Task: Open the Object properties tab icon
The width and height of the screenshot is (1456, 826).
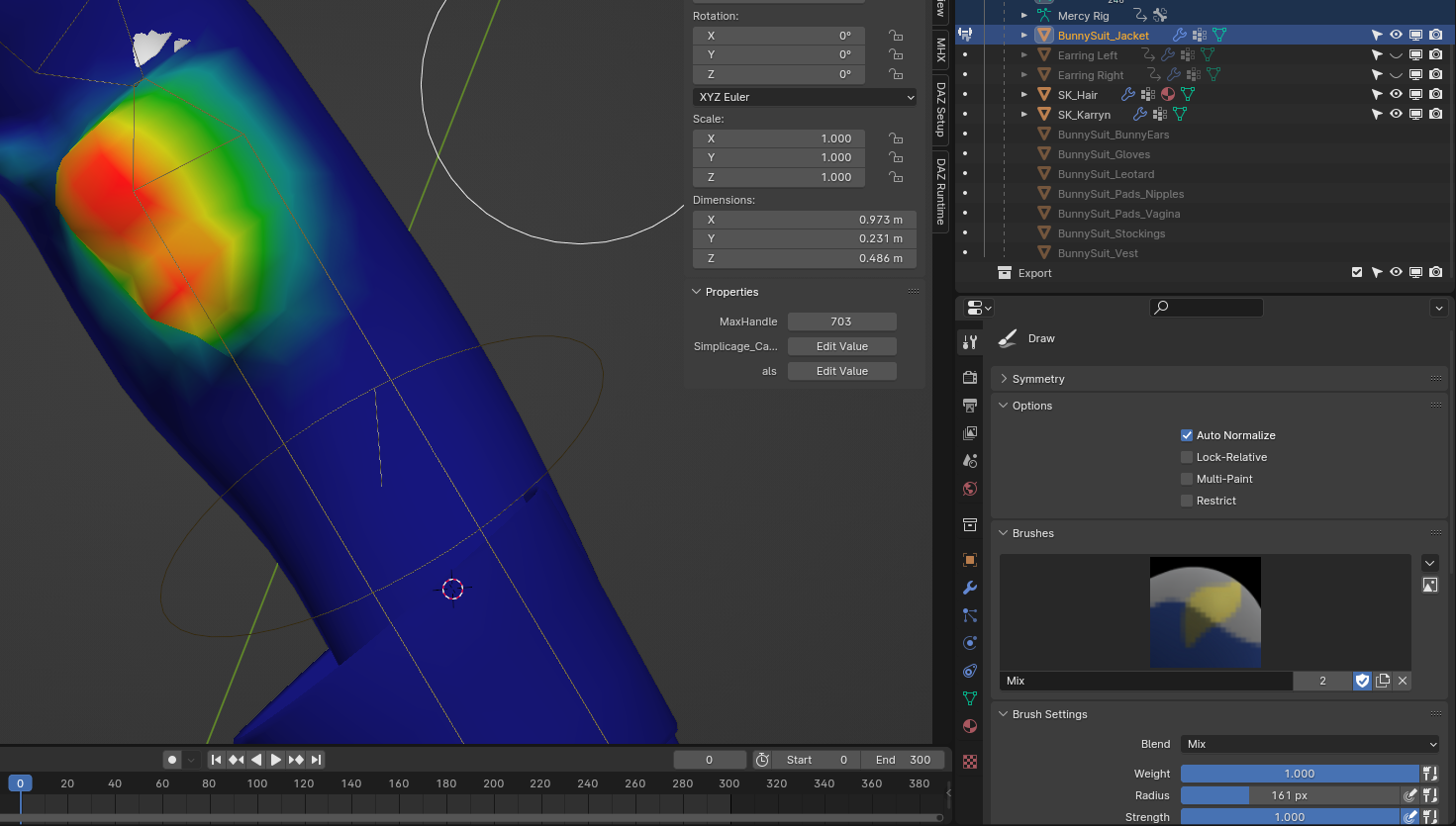Action: coord(970,560)
